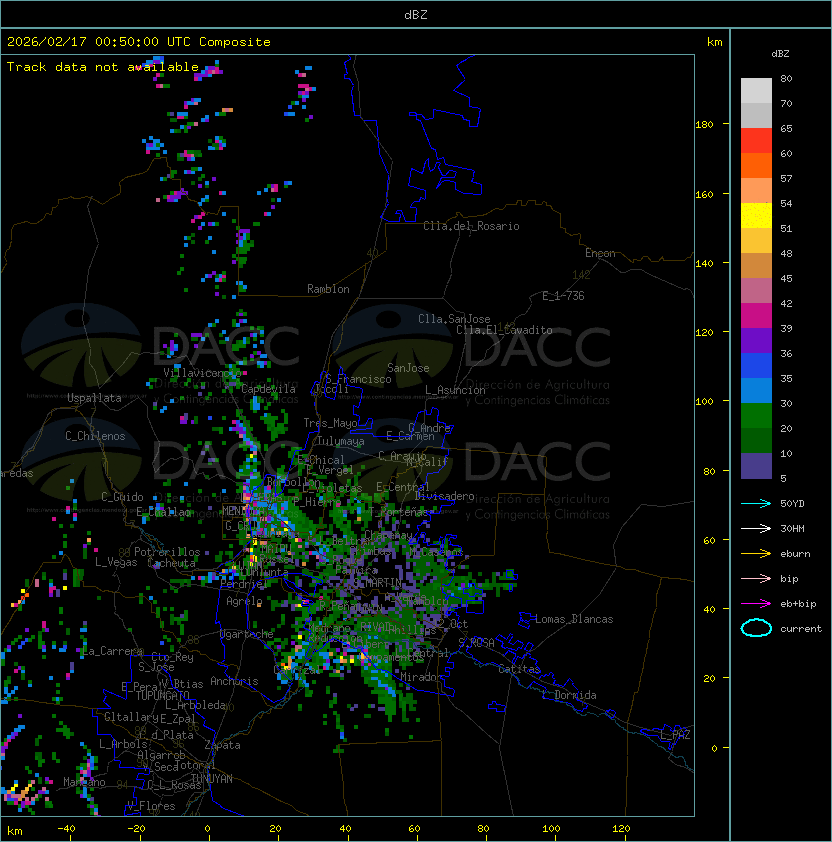Click the 'Tres_Mayo' map label

pos(330,423)
